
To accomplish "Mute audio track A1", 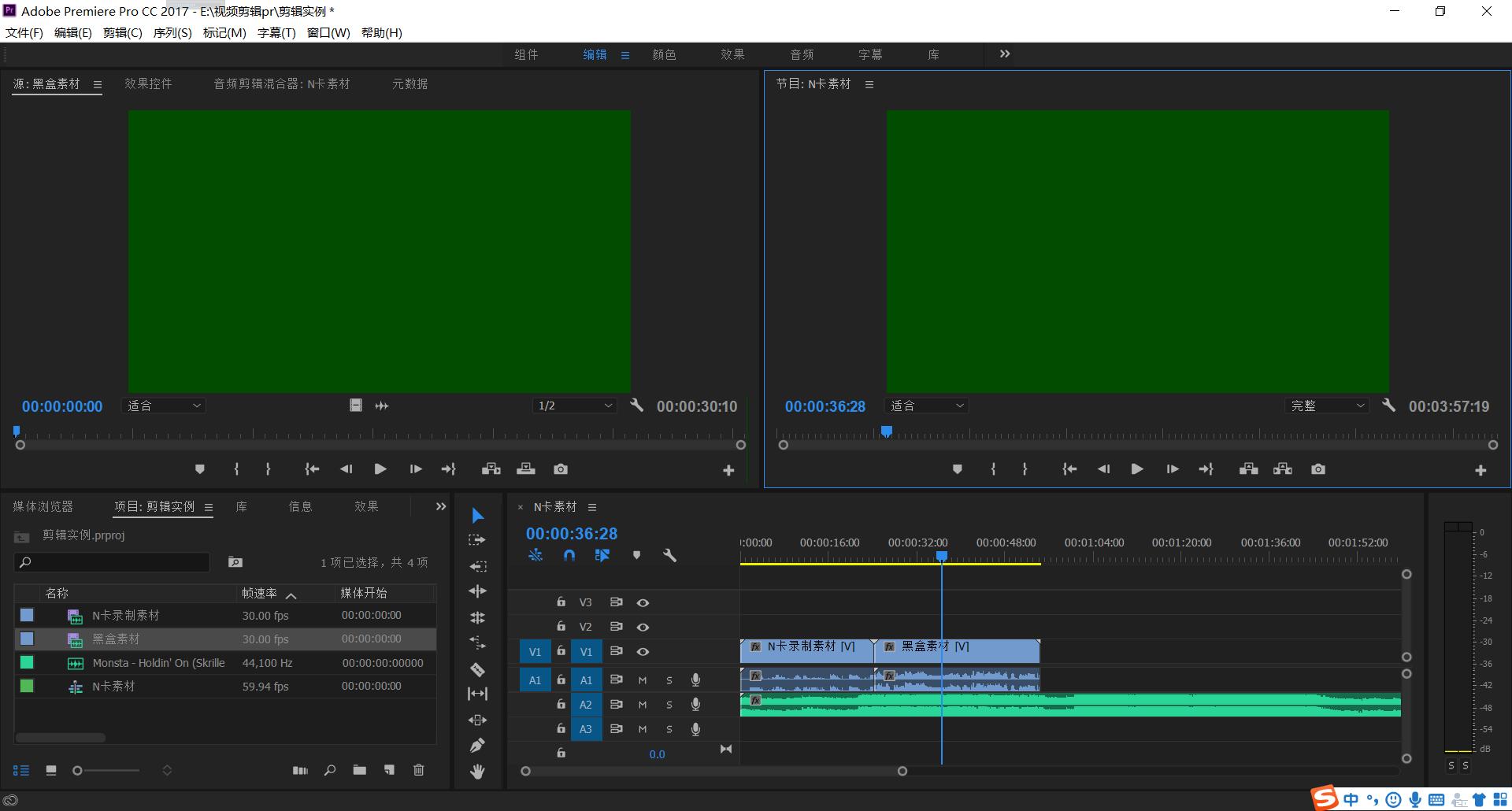I will [x=643, y=680].
